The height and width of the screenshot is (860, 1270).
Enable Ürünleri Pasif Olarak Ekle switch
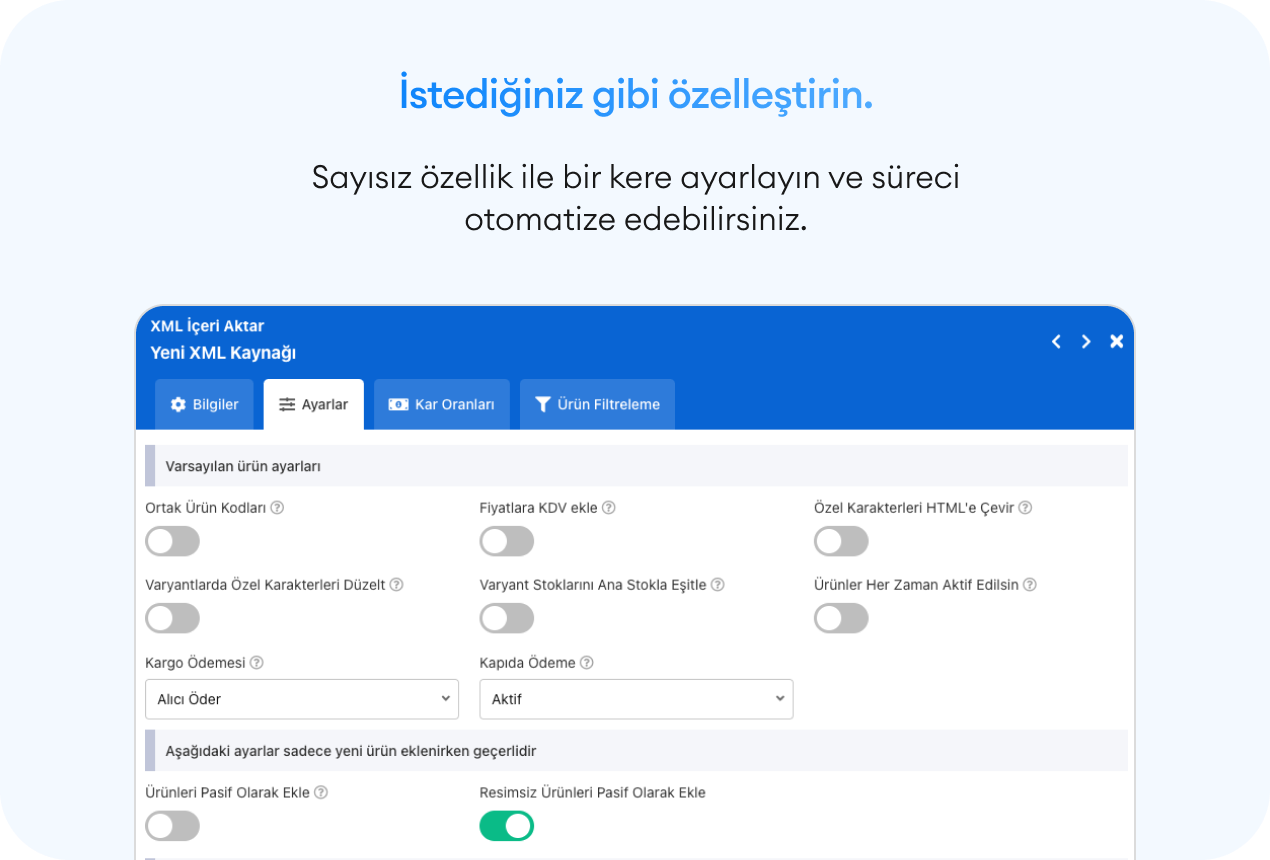173,826
